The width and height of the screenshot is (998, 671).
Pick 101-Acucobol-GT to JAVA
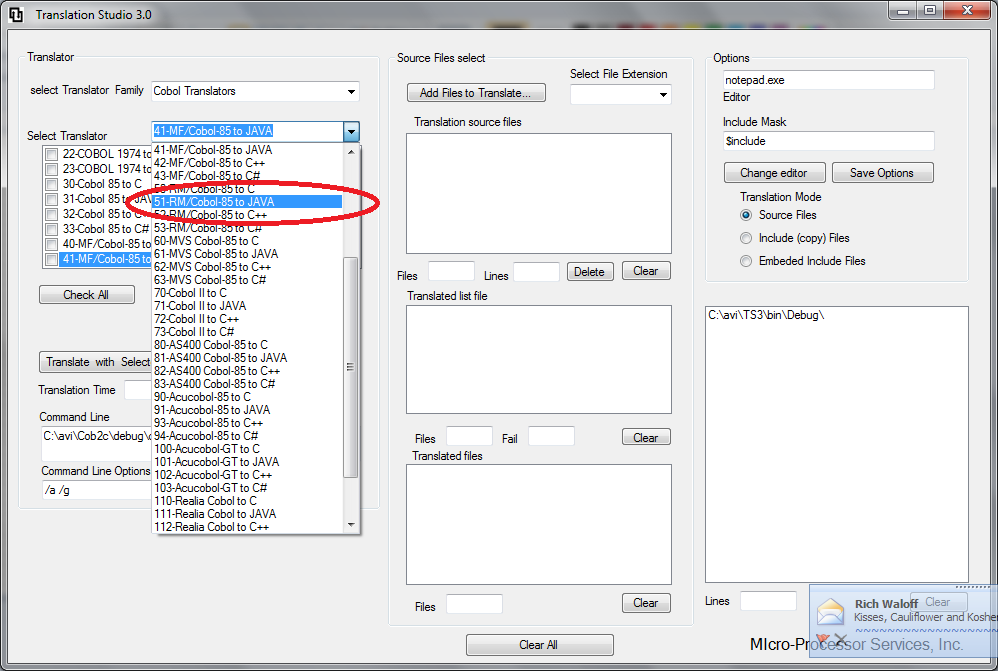coord(248,462)
